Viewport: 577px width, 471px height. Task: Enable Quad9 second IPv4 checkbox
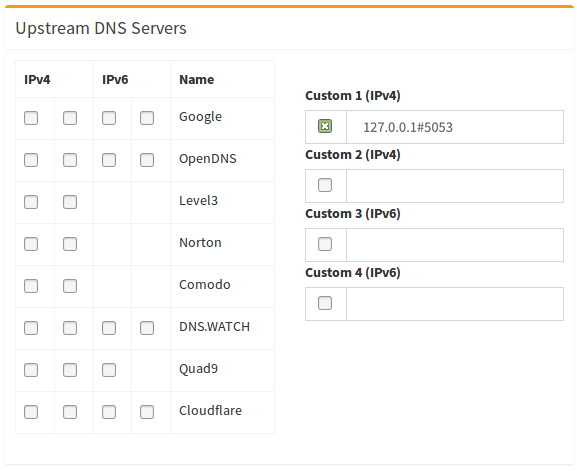coord(70,370)
